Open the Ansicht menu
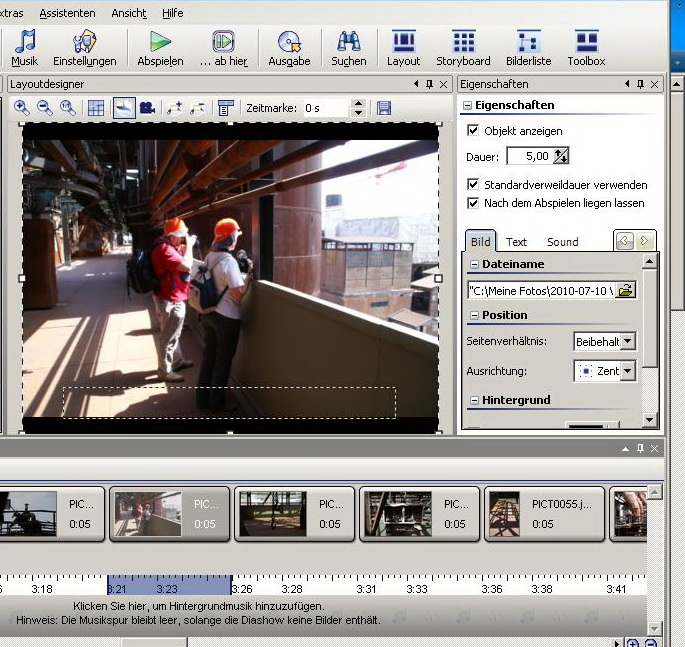685x647 pixels. click(128, 13)
